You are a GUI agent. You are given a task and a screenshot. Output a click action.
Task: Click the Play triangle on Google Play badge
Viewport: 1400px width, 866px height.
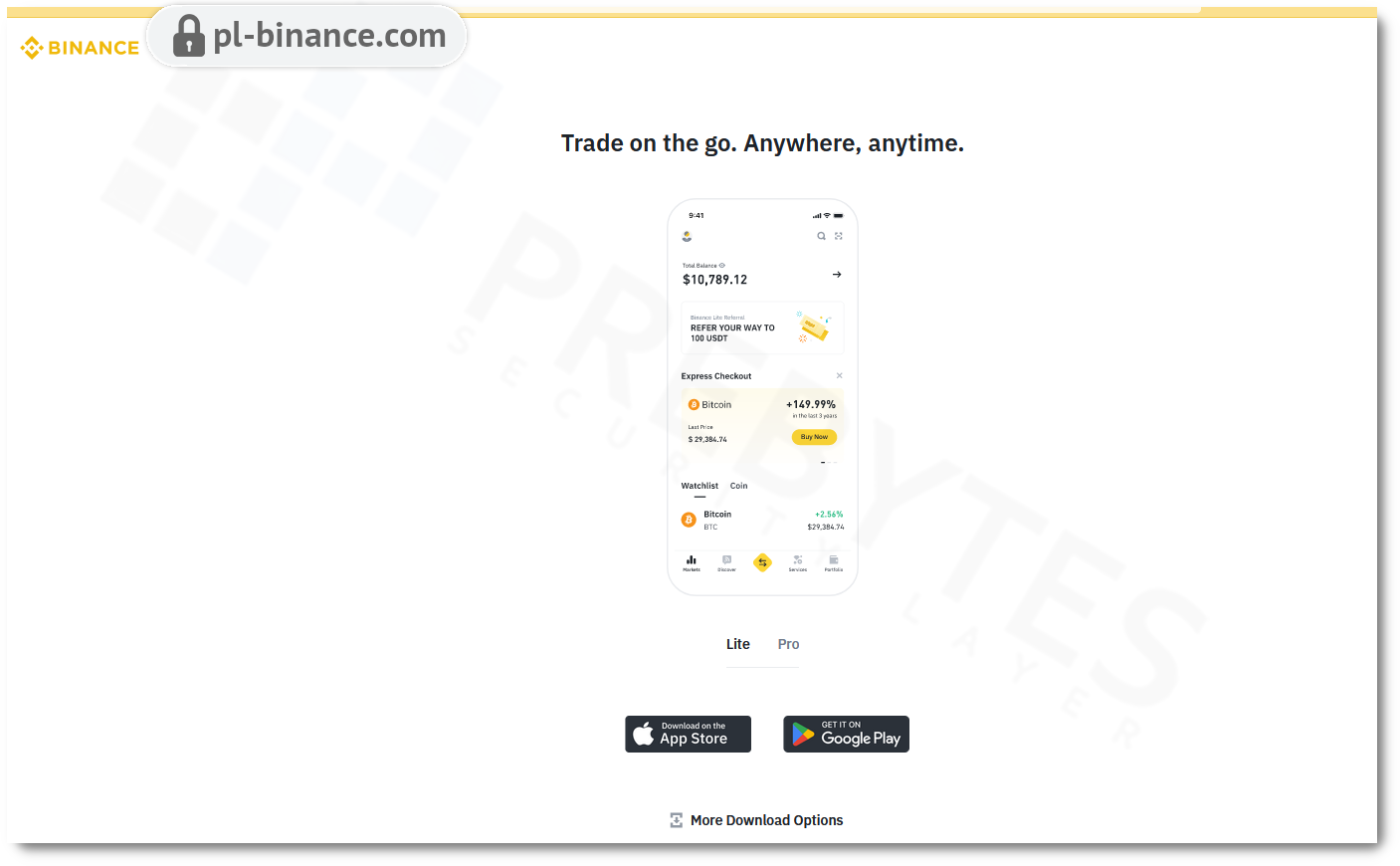pos(803,735)
